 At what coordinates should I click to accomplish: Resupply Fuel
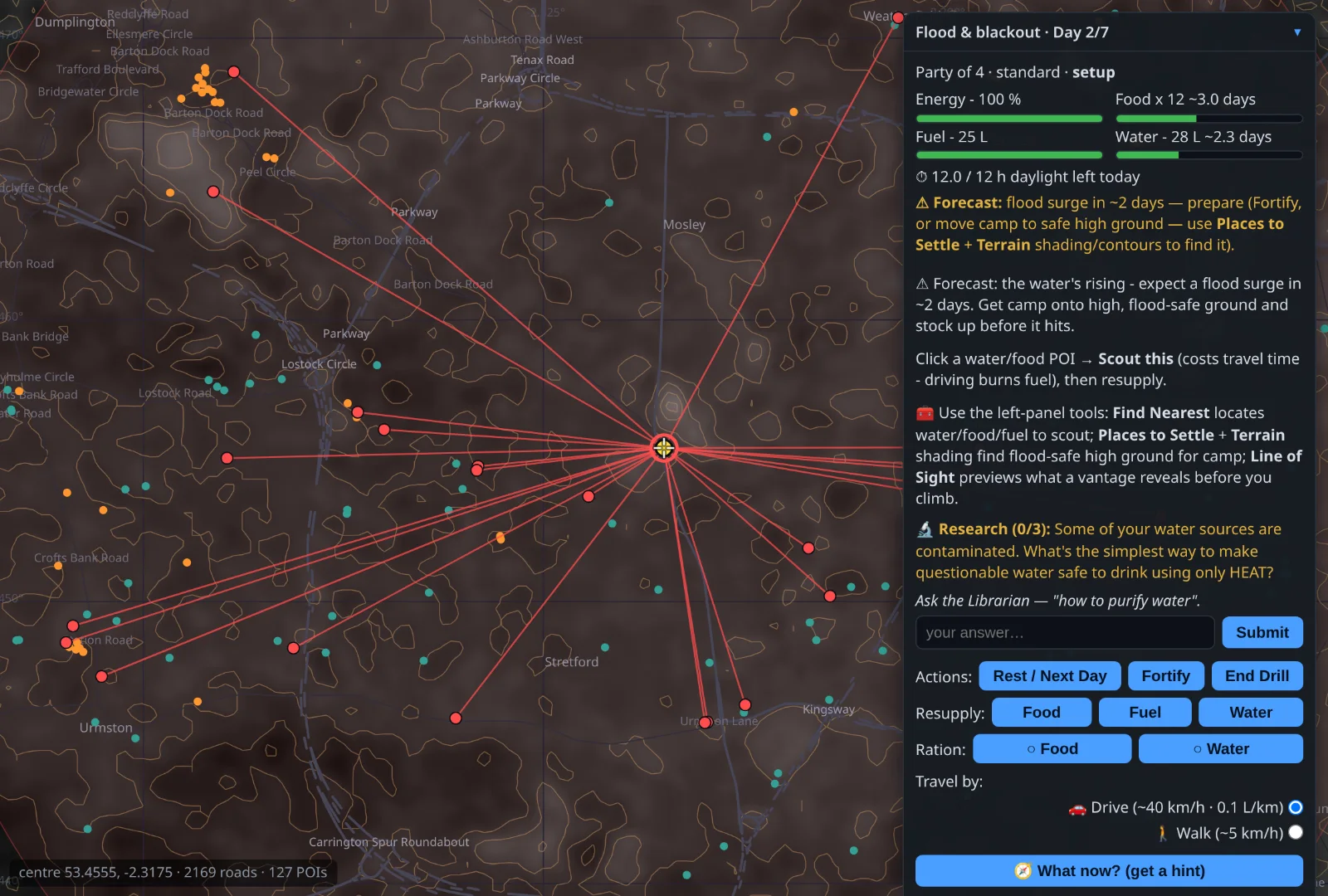tap(1145, 712)
